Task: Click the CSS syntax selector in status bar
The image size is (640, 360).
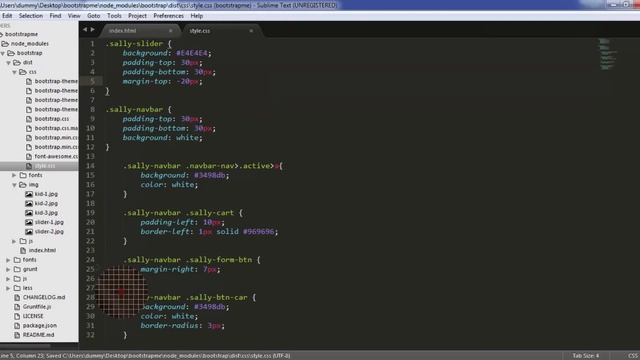Action: [x=633, y=356]
